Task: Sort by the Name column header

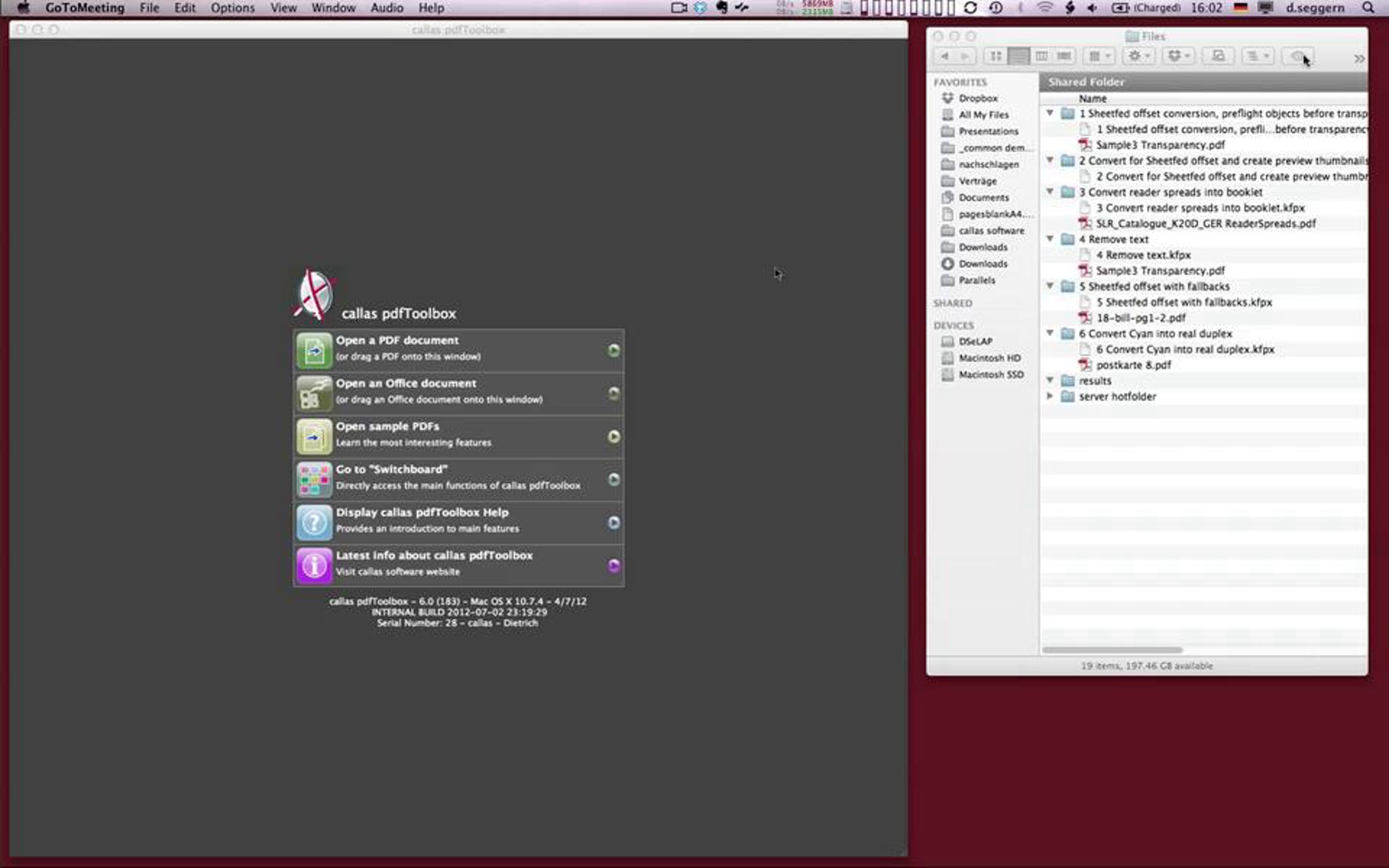Action: tap(1092, 98)
